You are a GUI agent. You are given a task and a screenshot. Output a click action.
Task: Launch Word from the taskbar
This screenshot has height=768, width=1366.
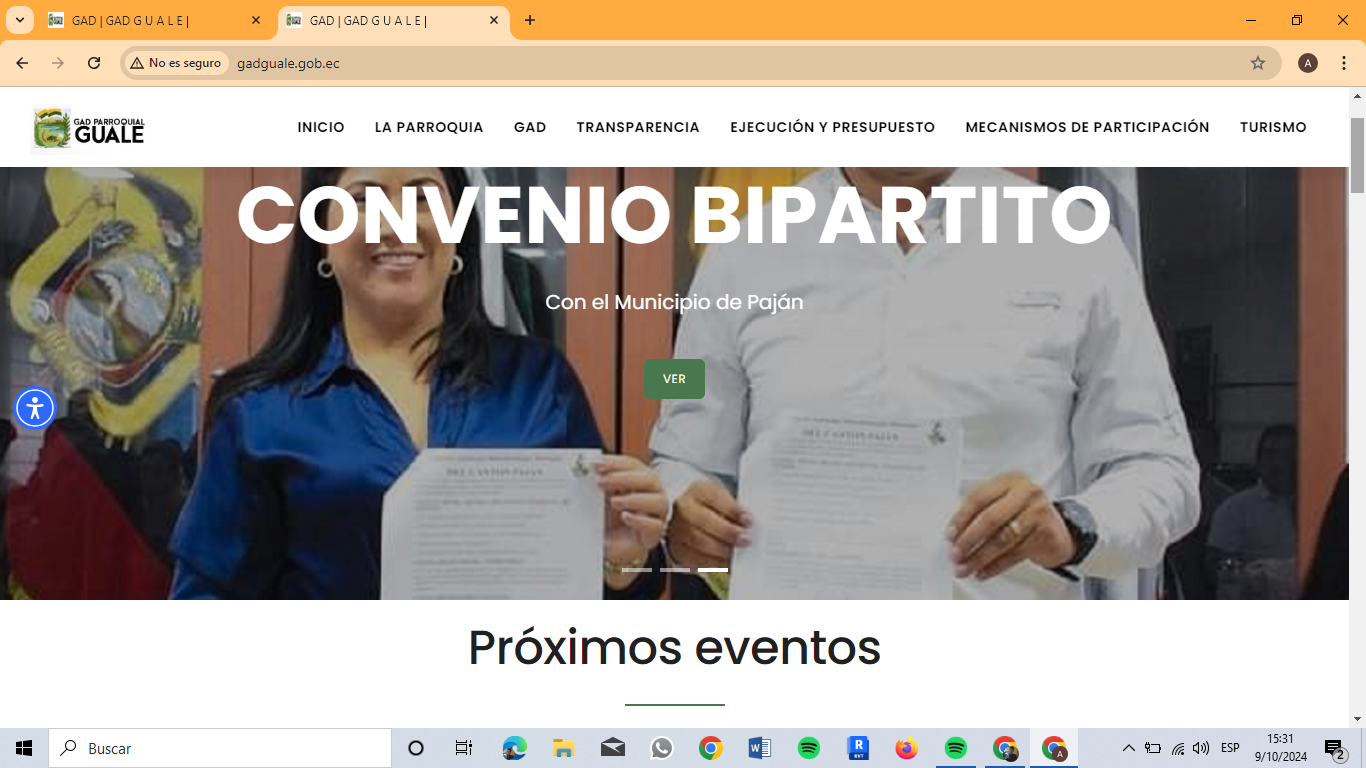click(759, 748)
